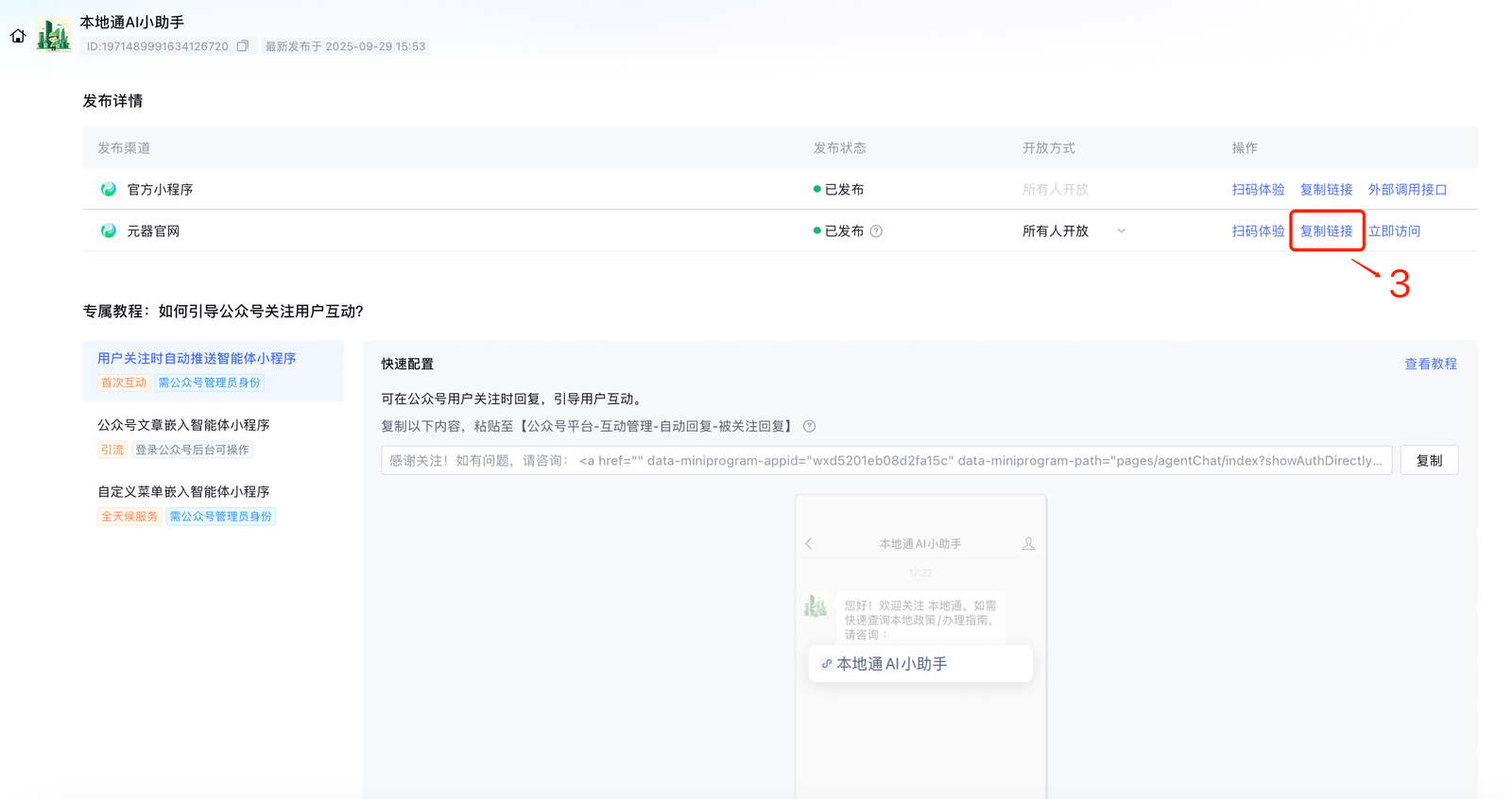Click 立即访问 link

pos(1394,231)
